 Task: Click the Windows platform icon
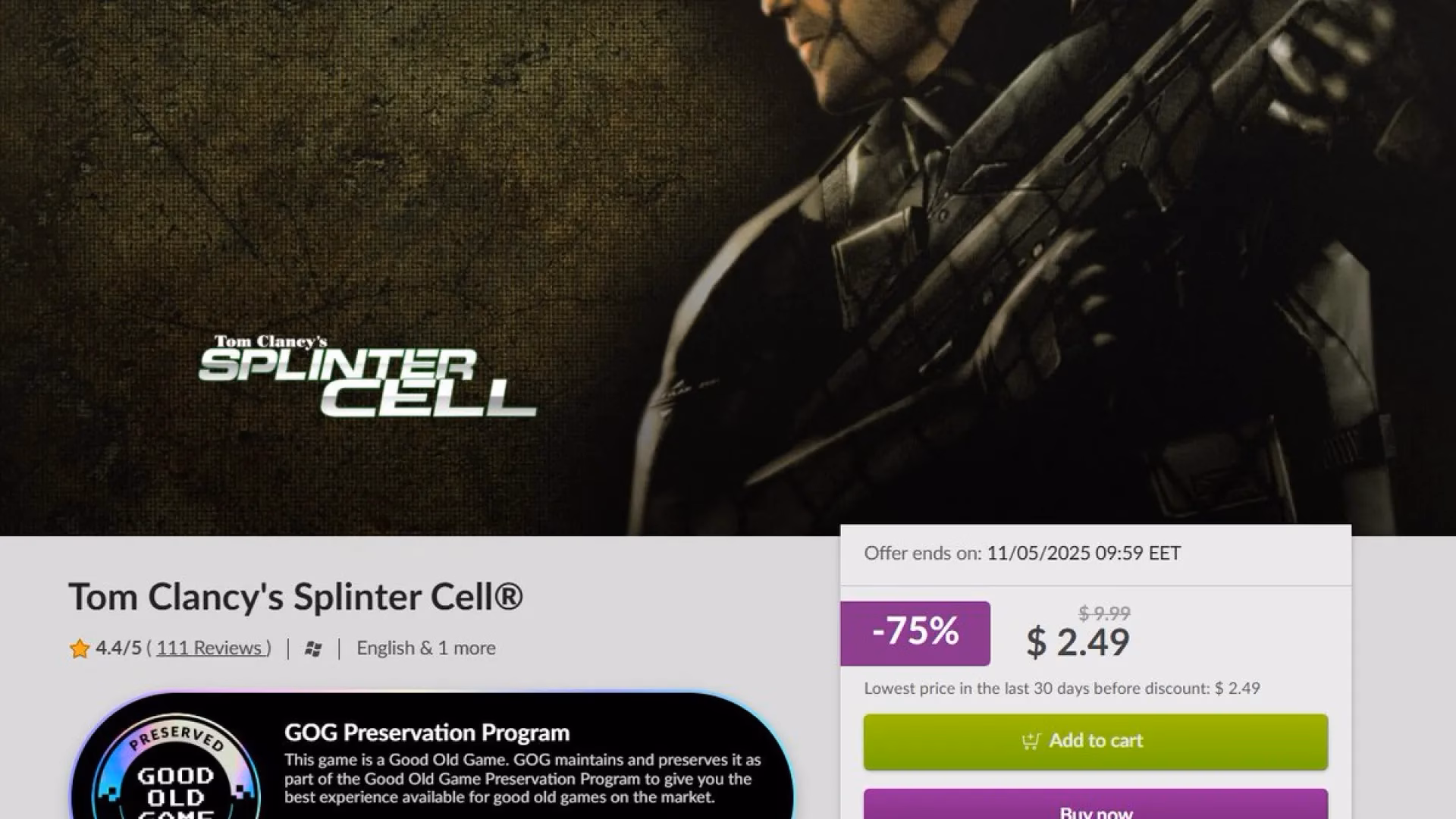point(313,649)
